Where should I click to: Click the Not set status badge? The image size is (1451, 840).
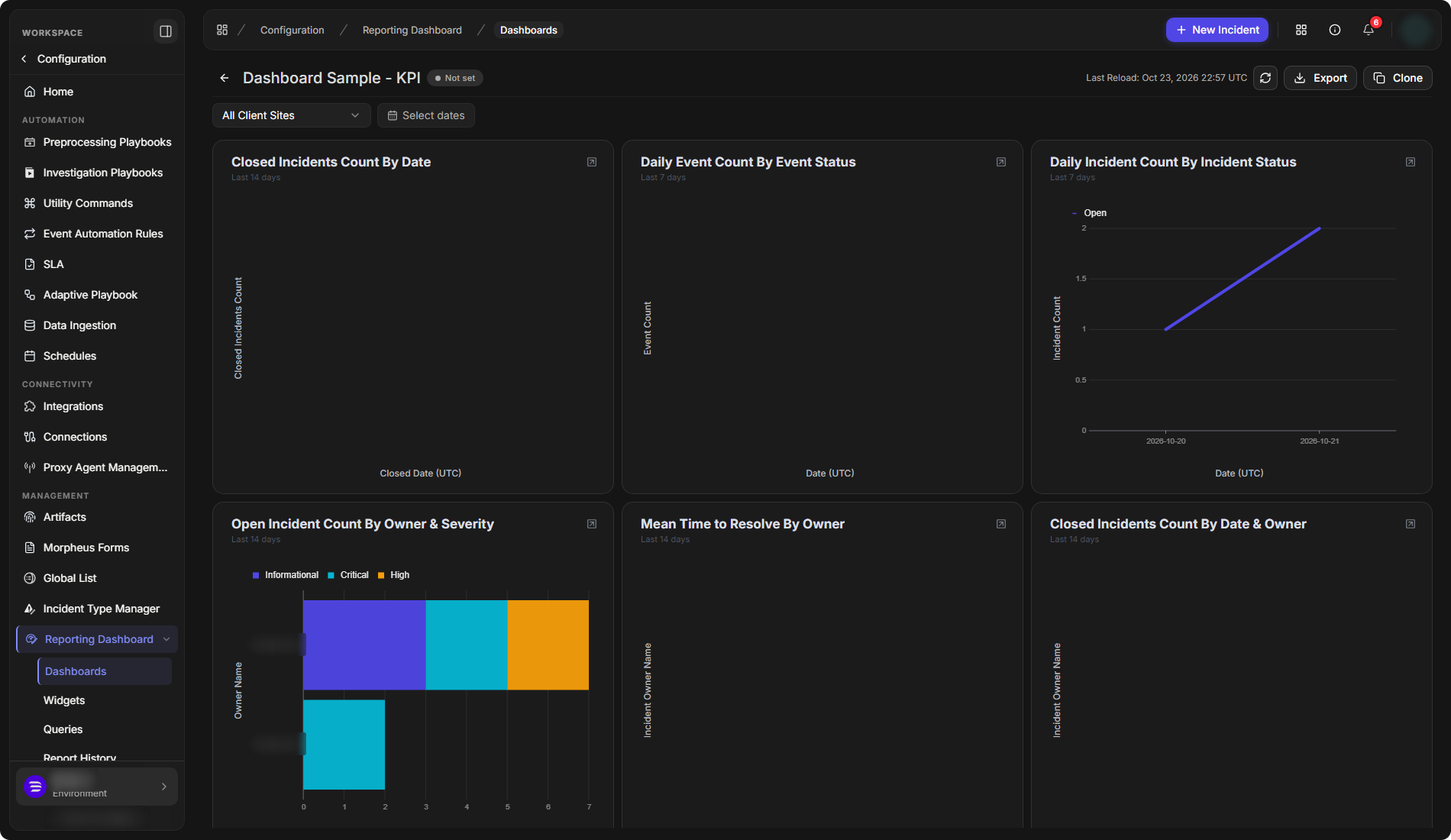point(455,78)
